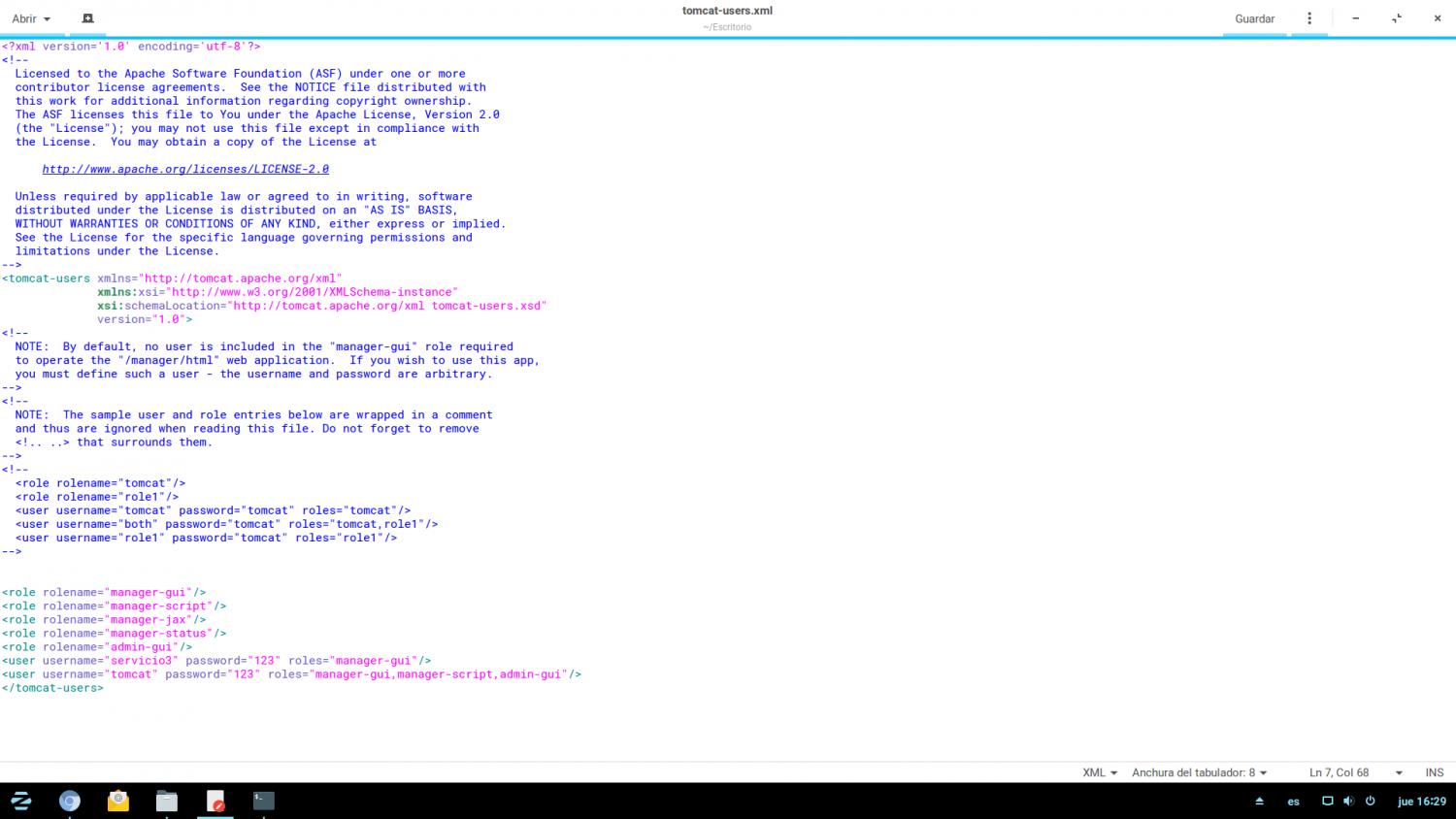Screen dimensions: 1456x819
Task: Click the 'Licensed to the Apache Software Foundation' line
Action: 240,74
